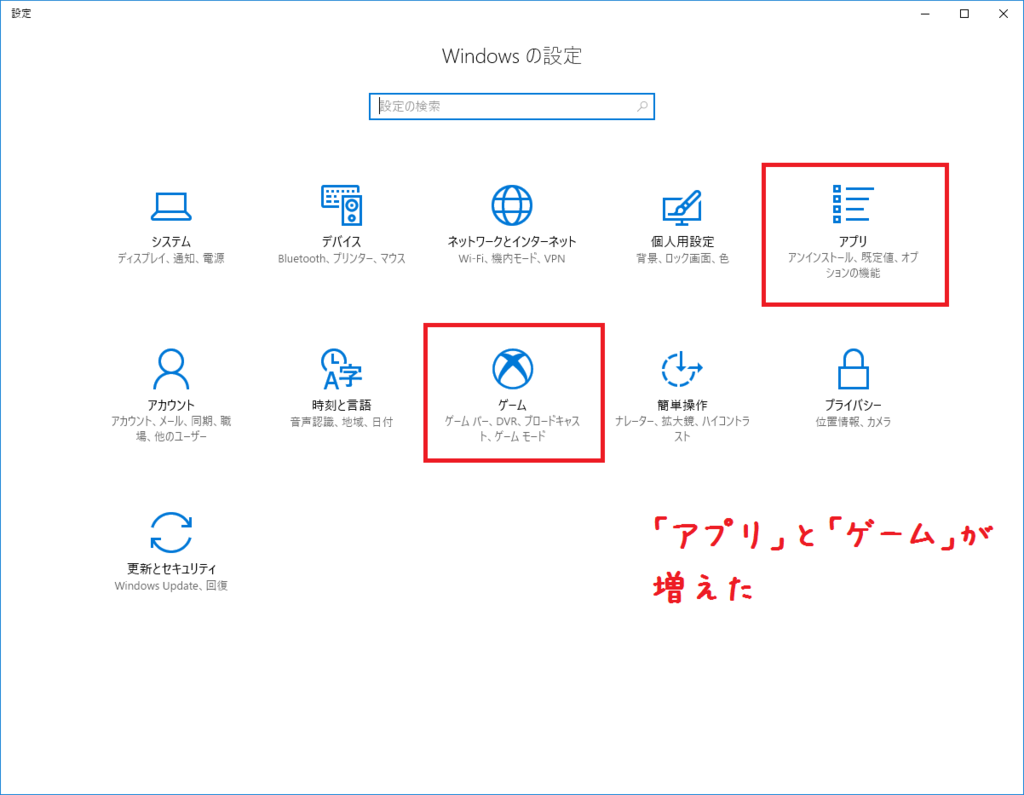Viewport: 1024px width, 795px height.
Task: Focus the 設定の検索 search field
Action: (512, 106)
